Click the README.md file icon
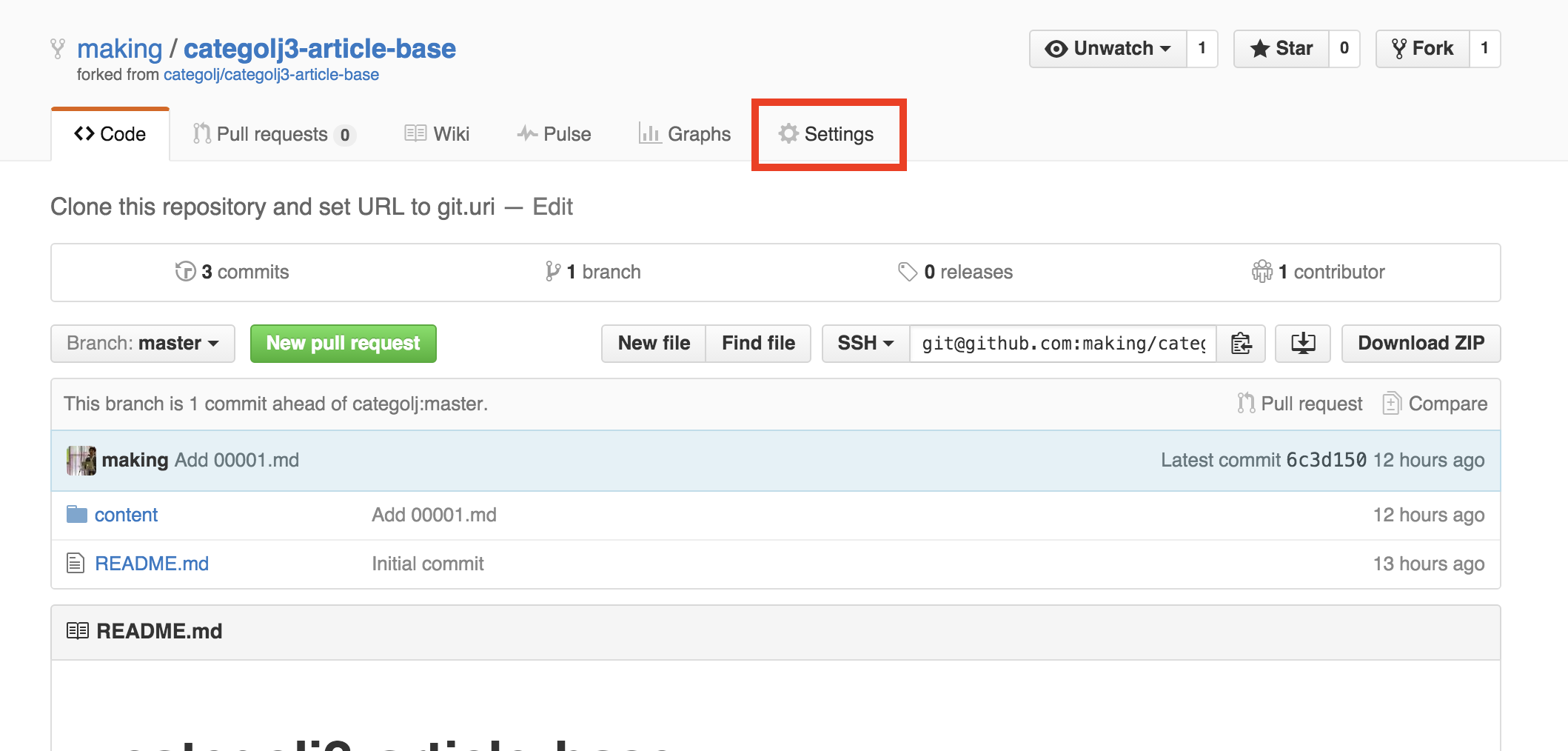 76,564
